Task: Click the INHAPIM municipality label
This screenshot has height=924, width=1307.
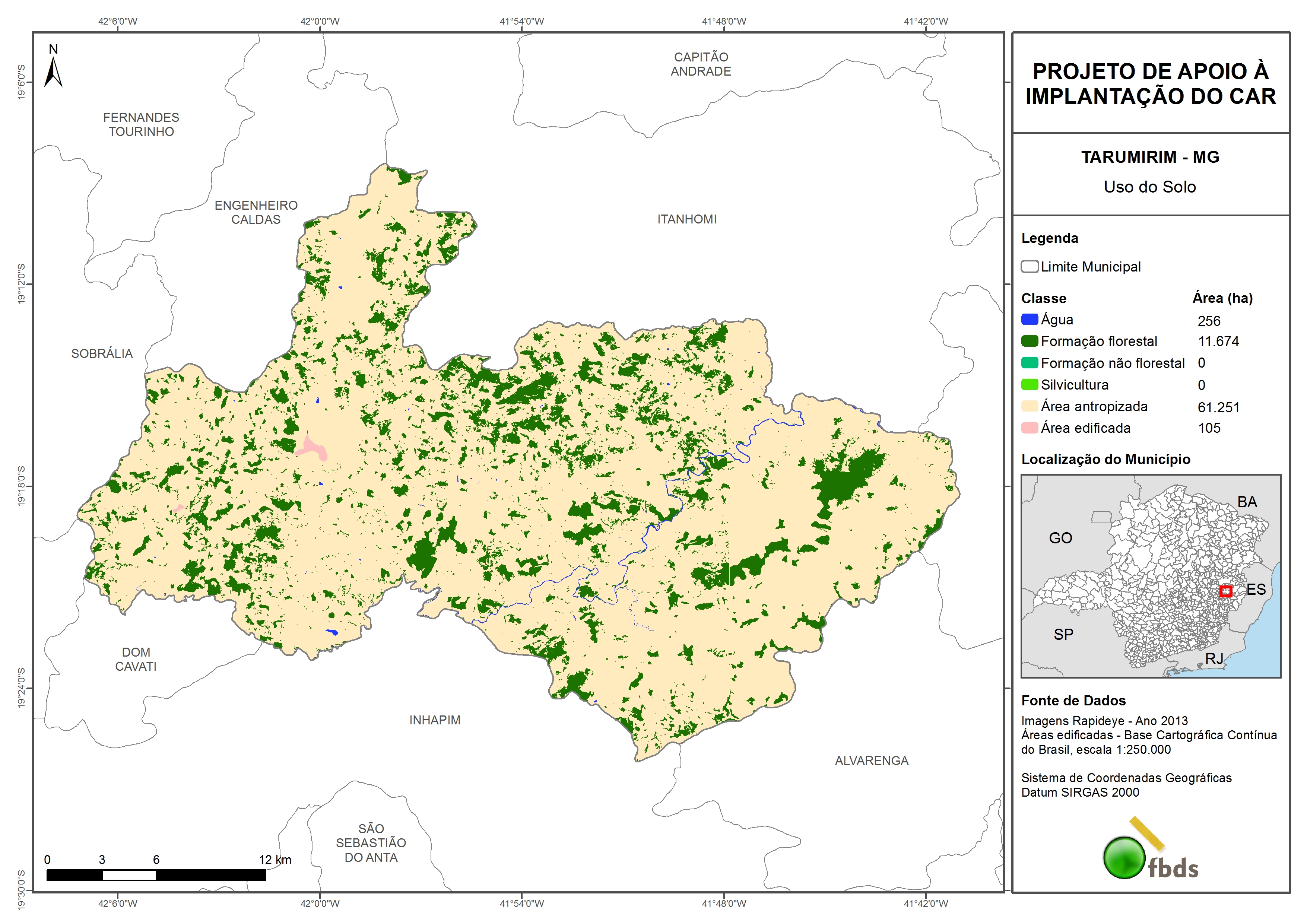Action: click(435, 720)
